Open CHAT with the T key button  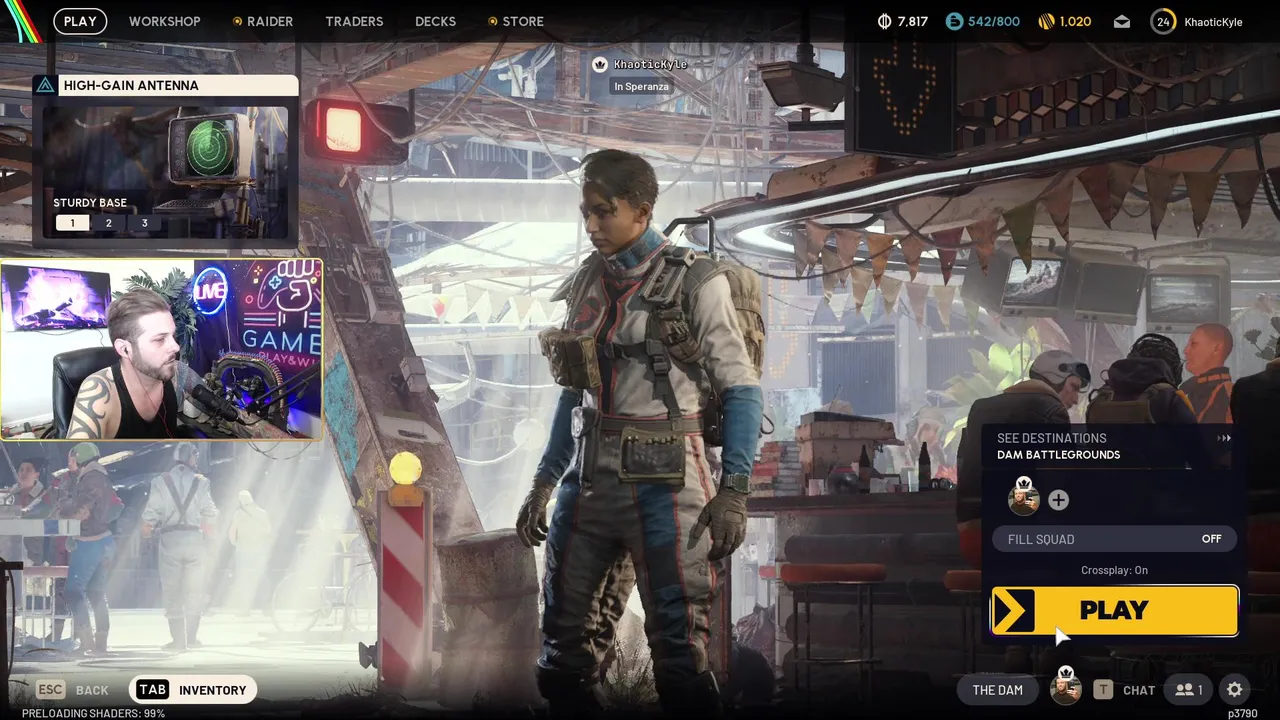[1124, 690]
